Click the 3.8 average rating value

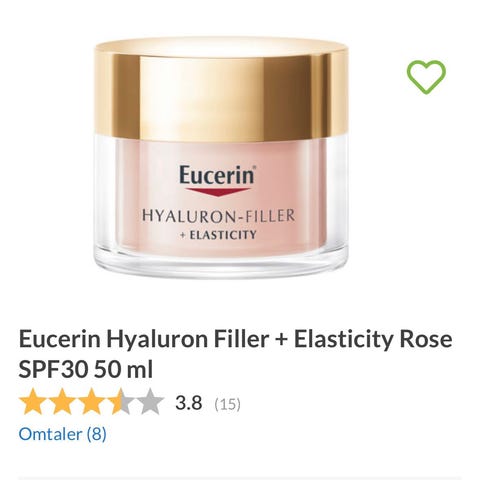189,403
